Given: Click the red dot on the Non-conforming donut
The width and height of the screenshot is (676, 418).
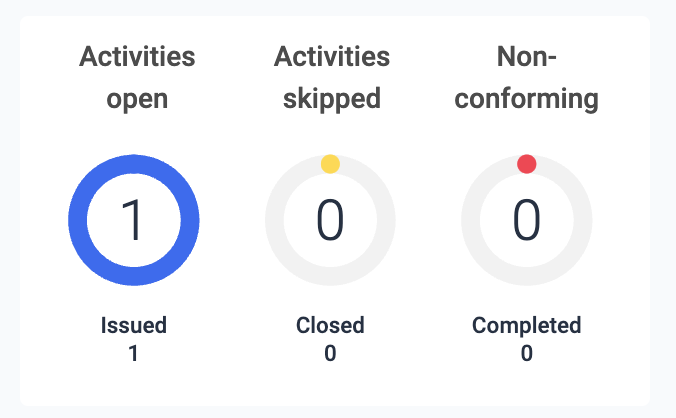Looking at the screenshot, I should tap(526, 163).
